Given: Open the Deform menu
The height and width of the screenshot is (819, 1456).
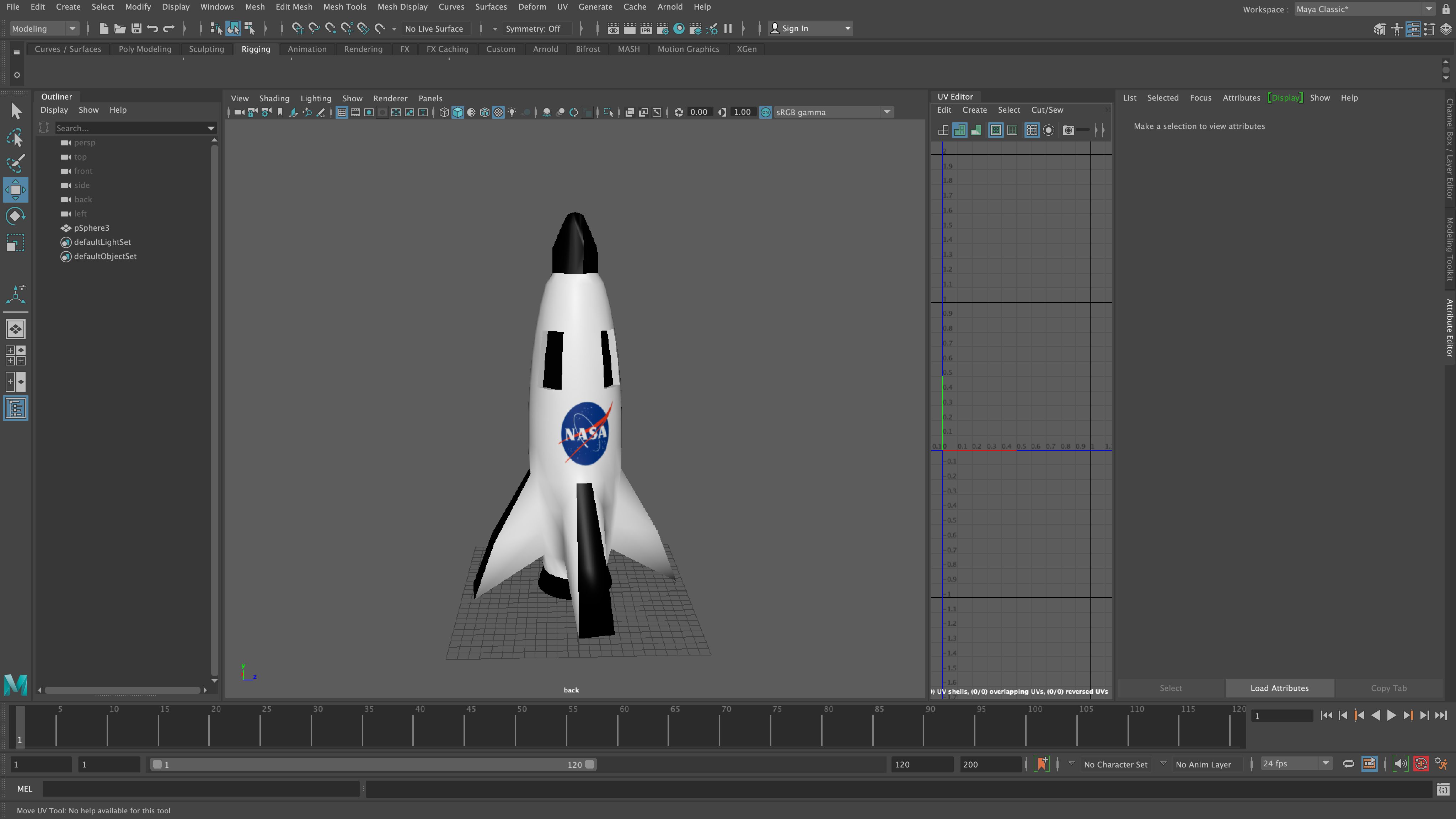Looking at the screenshot, I should [x=532, y=7].
